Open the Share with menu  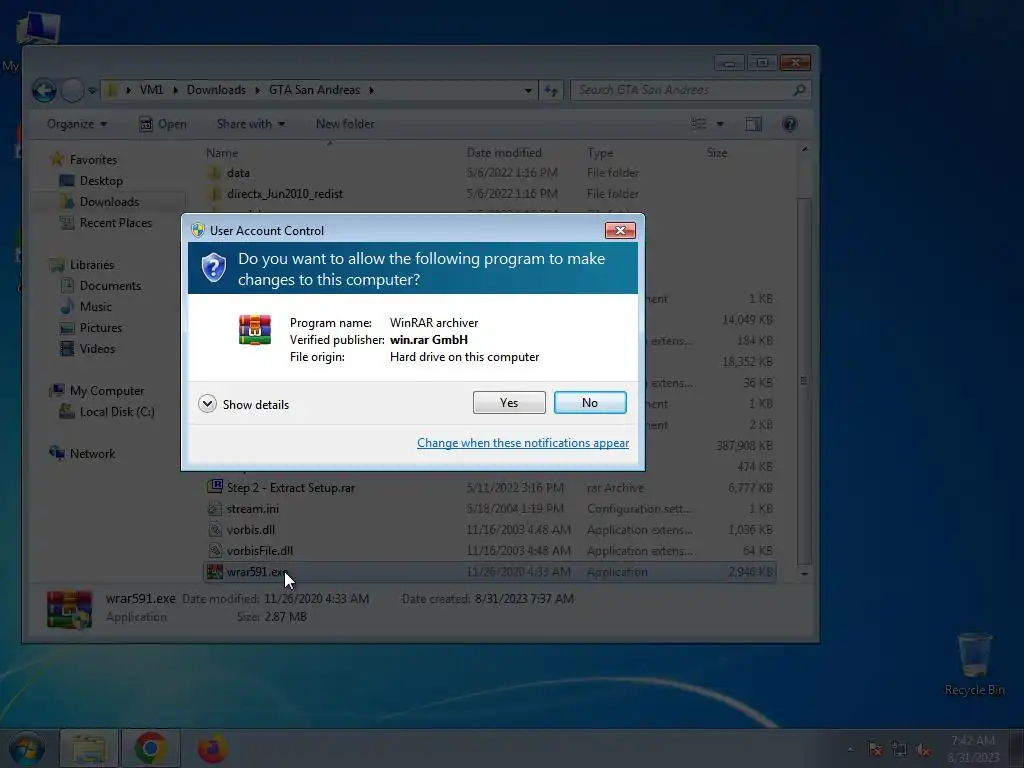pyautogui.click(x=251, y=124)
